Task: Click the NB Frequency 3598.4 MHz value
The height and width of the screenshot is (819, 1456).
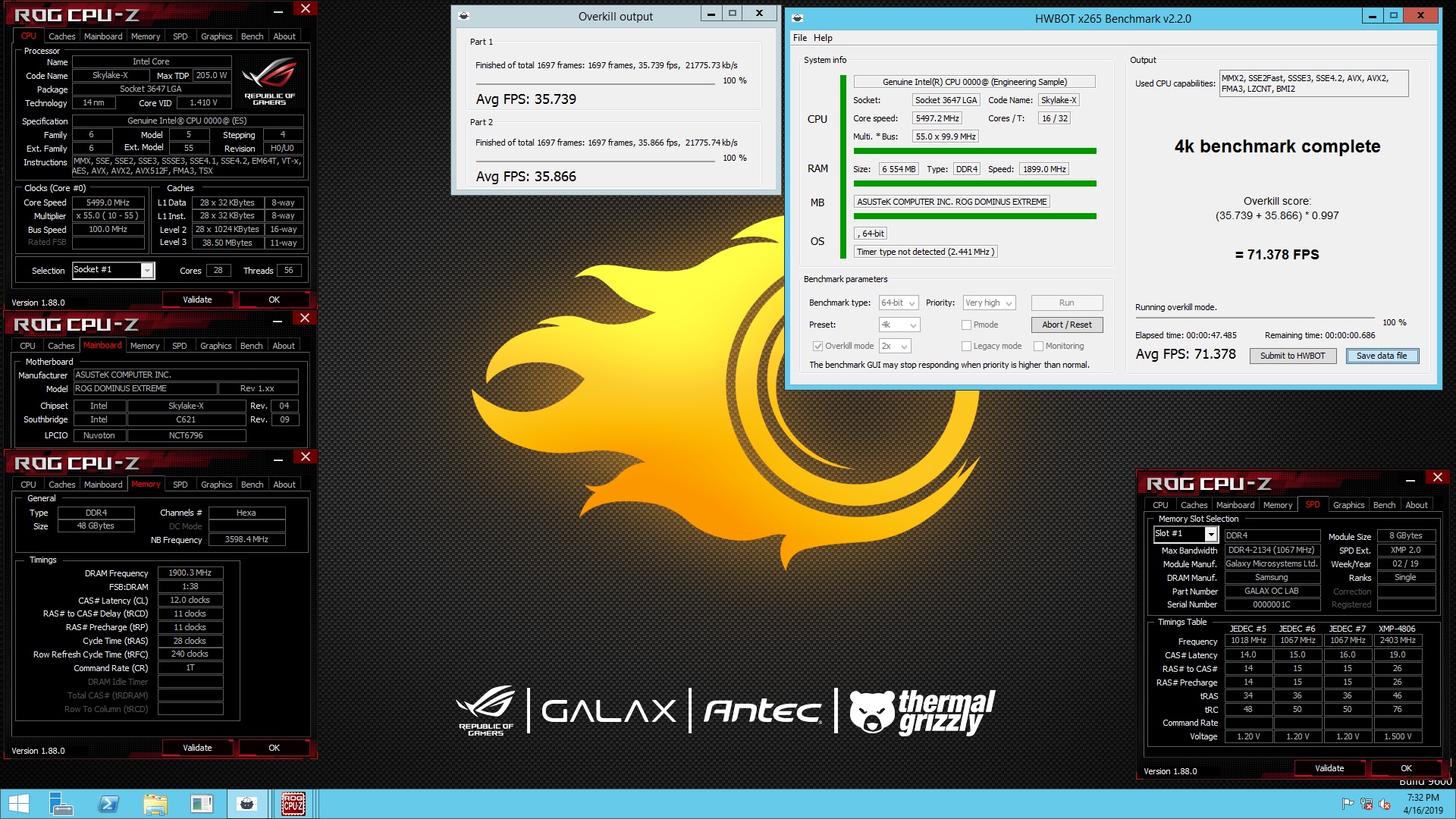Action: point(246,540)
